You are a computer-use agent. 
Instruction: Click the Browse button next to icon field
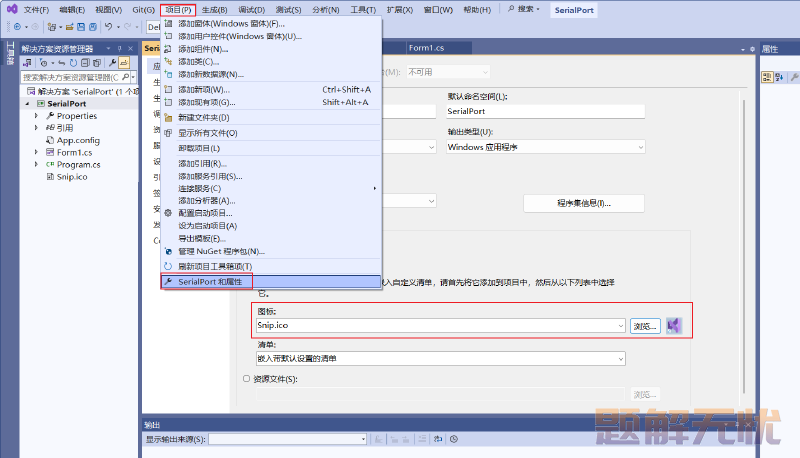click(645, 326)
